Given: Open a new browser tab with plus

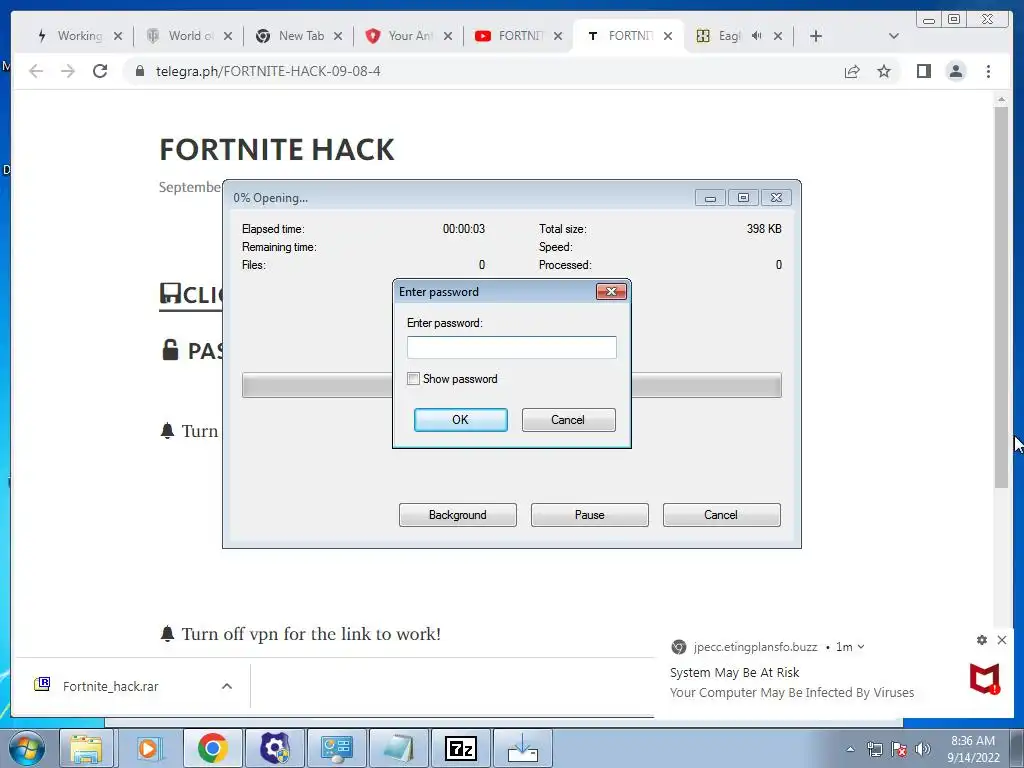Looking at the screenshot, I should (816, 36).
